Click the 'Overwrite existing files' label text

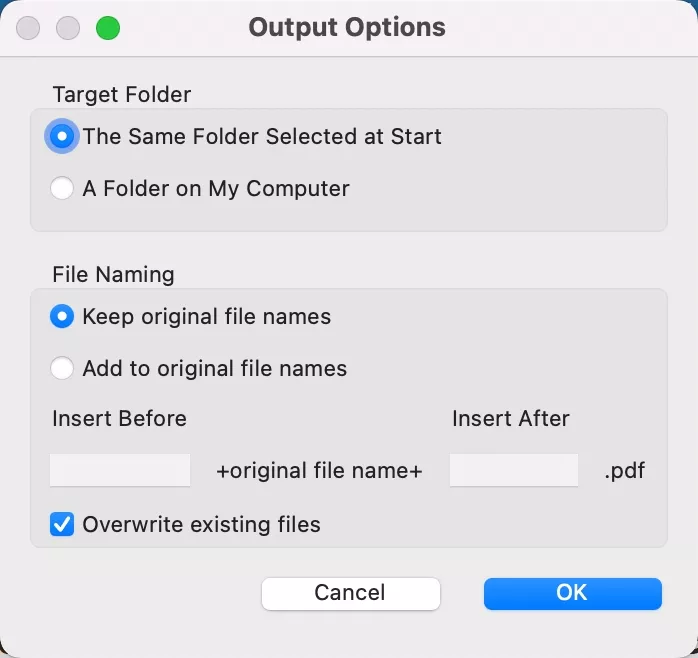[x=201, y=524]
